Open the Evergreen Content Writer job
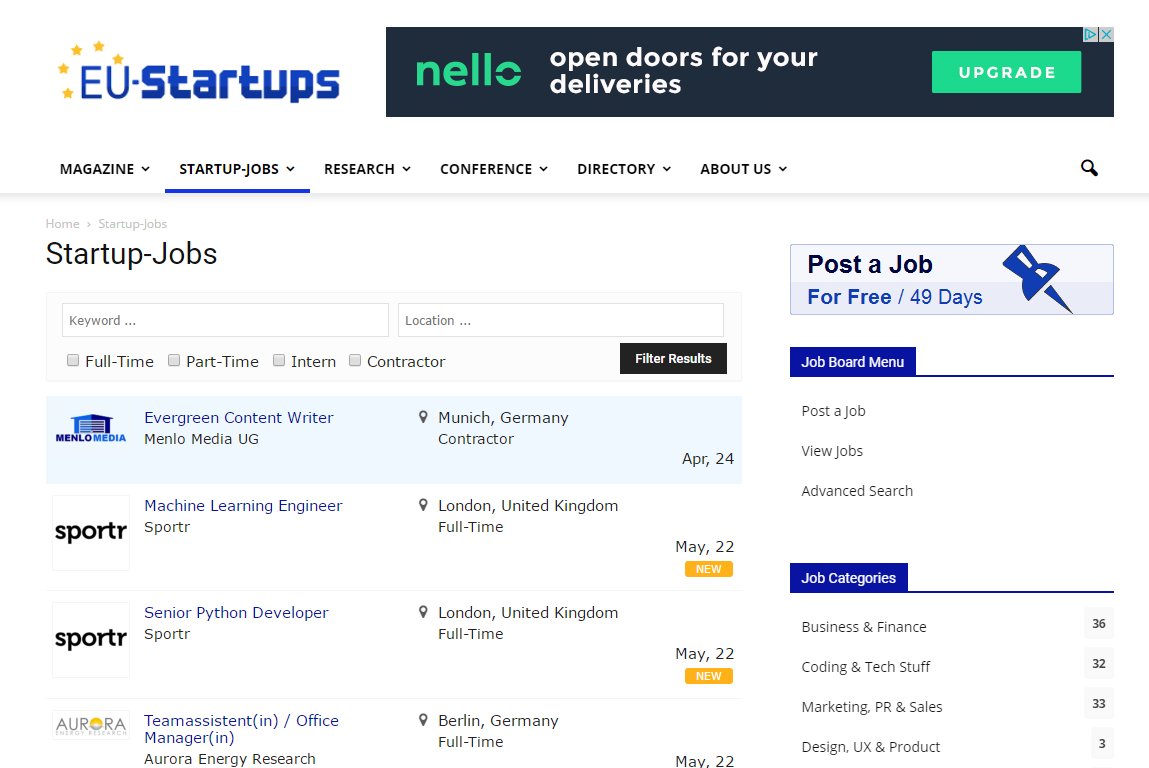The image size is (1149, 768). [238, 418]
